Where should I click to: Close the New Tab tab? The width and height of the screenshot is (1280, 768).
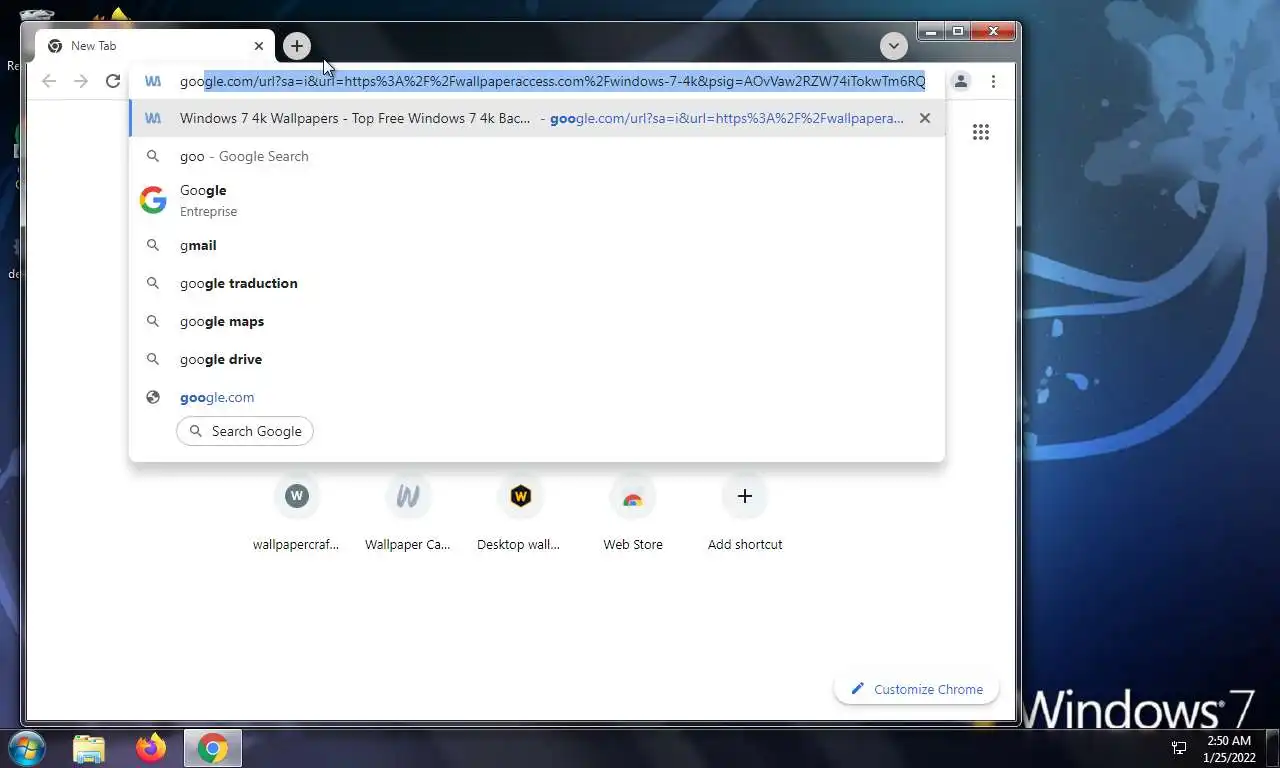259,46
